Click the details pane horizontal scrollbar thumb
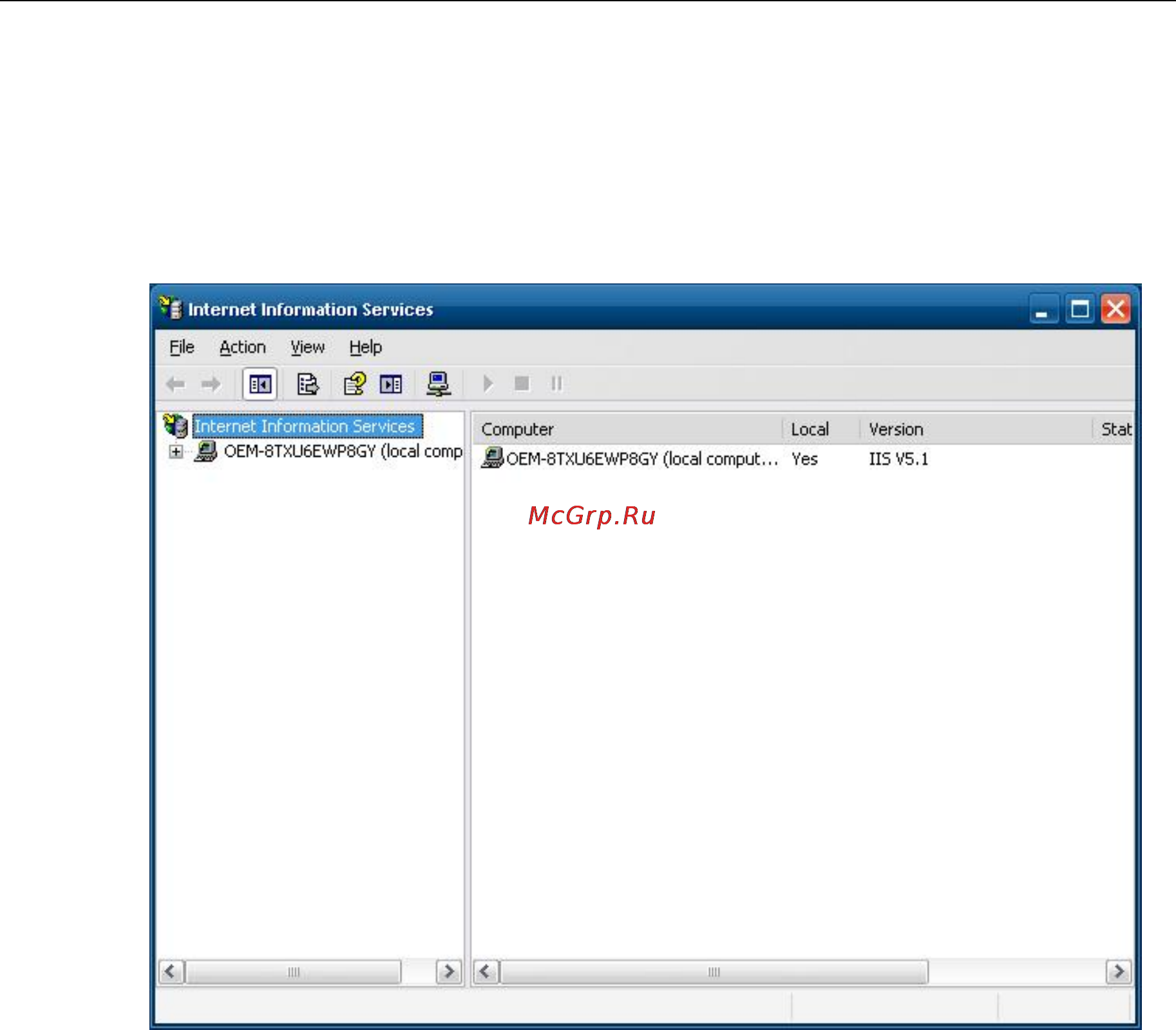1176x1030 pixels. 714,971
